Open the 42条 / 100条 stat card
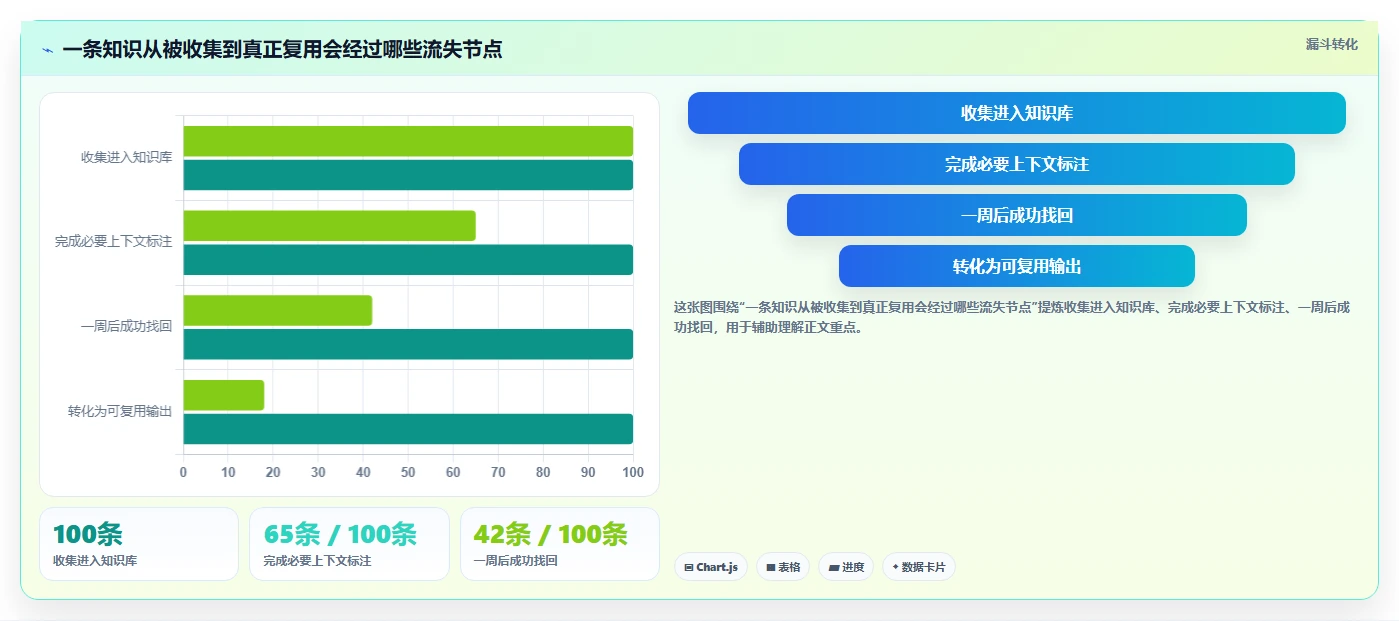The height and width of the screenshot is (621, 1399). tap(560, 544)
